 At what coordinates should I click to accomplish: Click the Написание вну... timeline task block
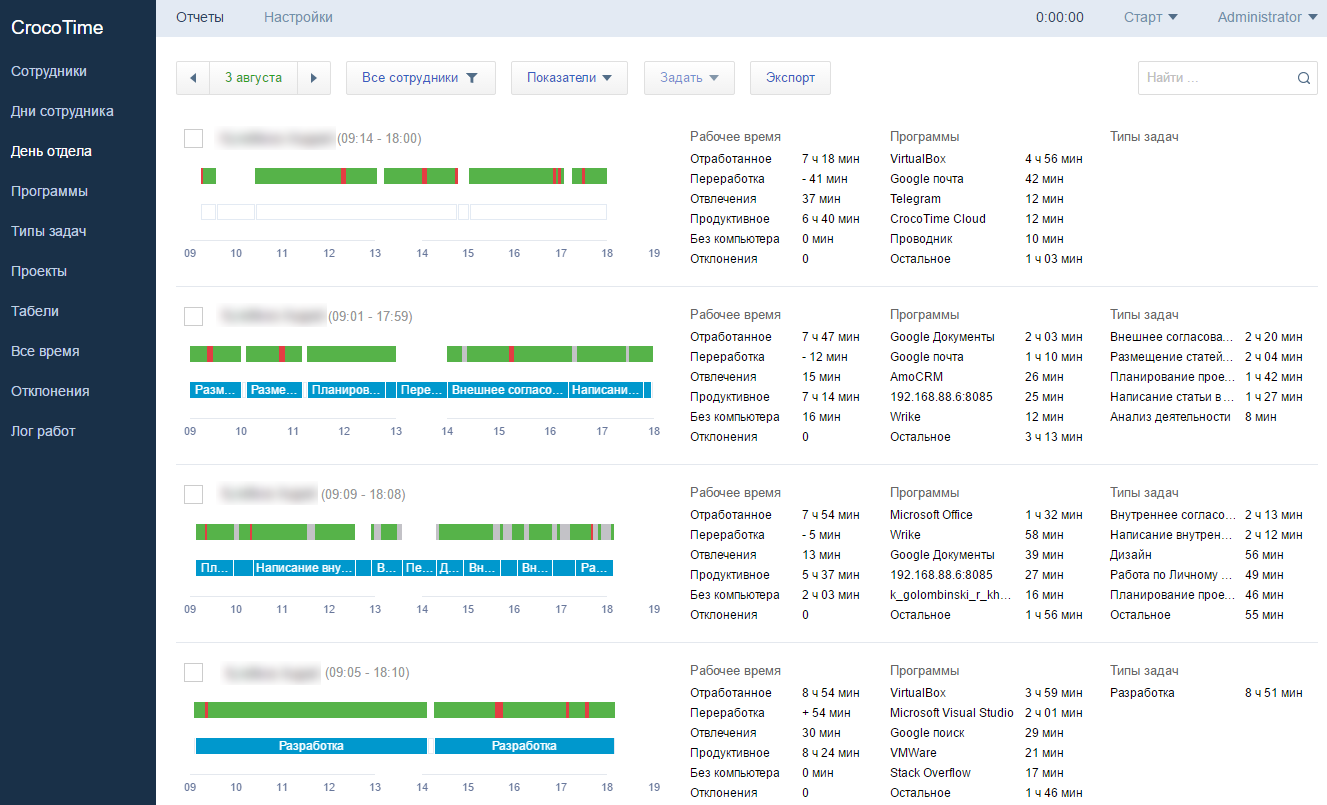[x=304, y=568]
